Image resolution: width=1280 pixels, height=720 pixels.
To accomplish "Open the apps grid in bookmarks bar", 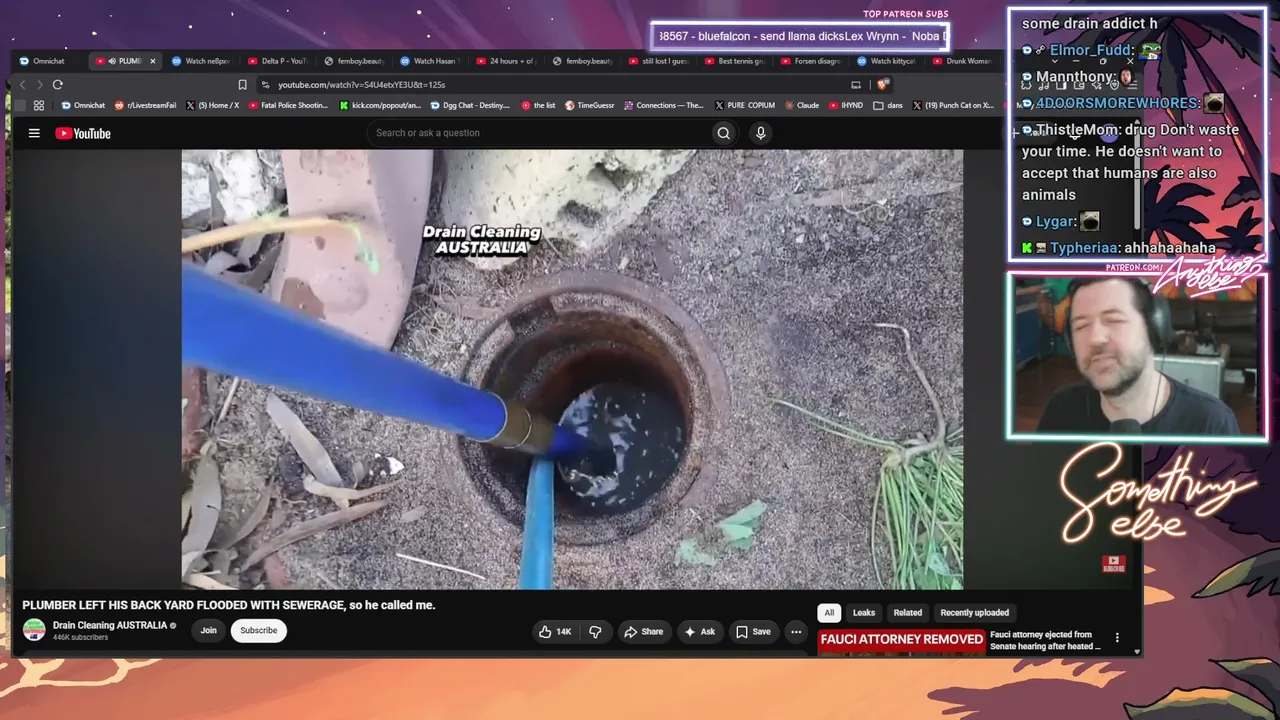I will point(39,105).
